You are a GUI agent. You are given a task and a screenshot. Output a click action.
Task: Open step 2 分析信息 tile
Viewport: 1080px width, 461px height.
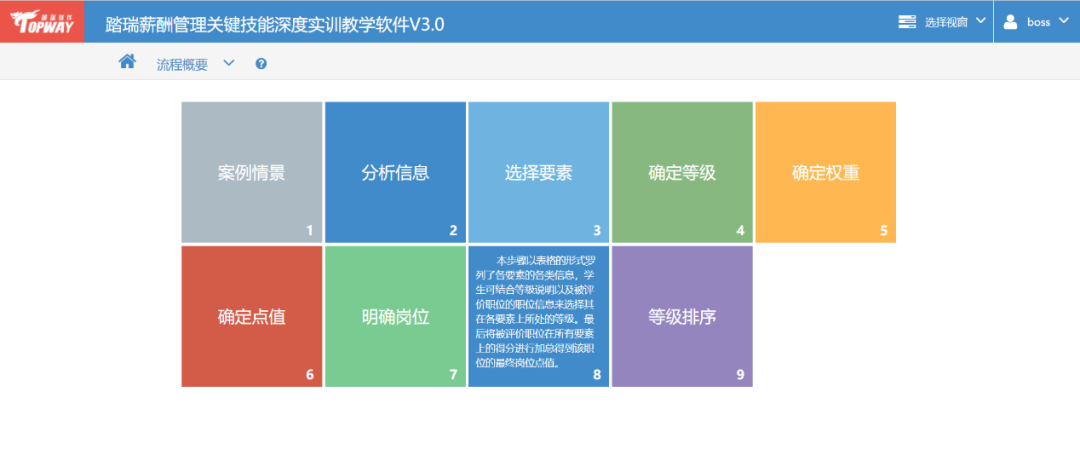point(395,172)
